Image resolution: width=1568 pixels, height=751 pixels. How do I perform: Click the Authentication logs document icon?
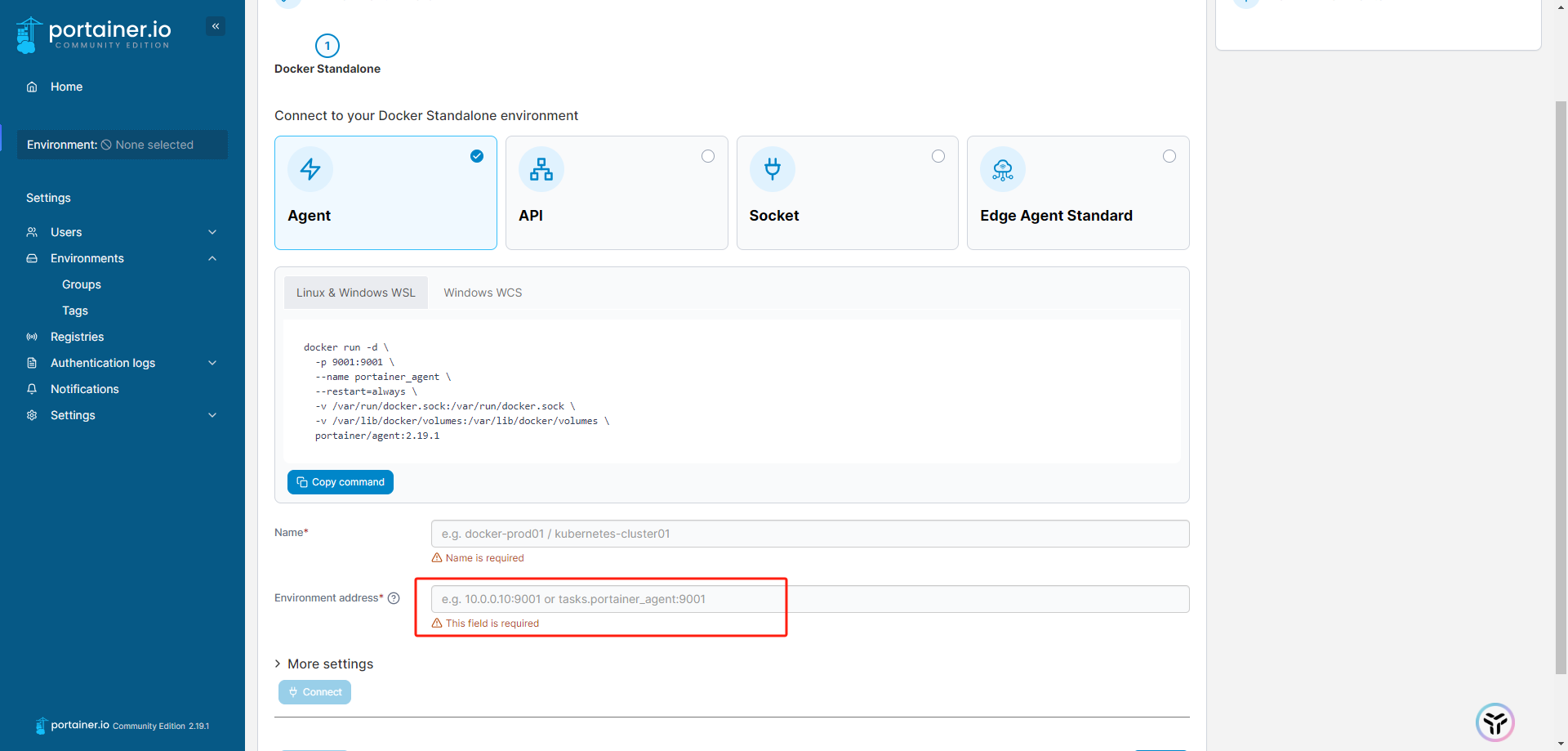32,363
